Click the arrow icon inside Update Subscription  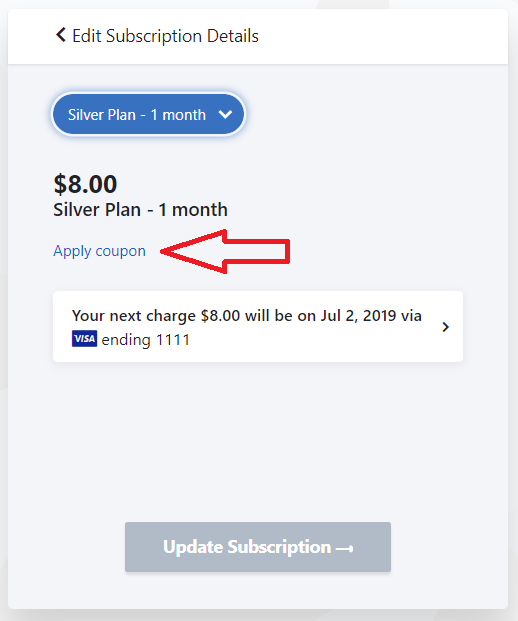coord(344,549)
